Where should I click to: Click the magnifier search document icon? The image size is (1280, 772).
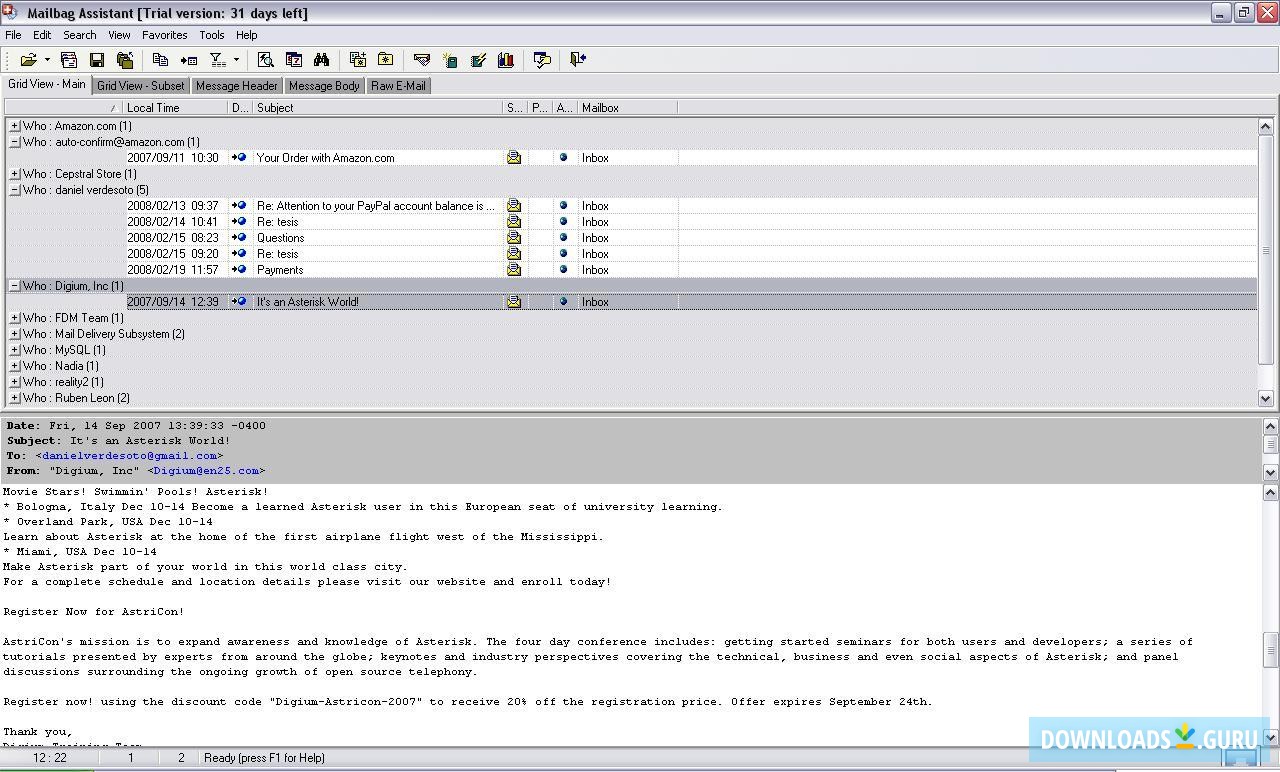[x=265, y=60]
